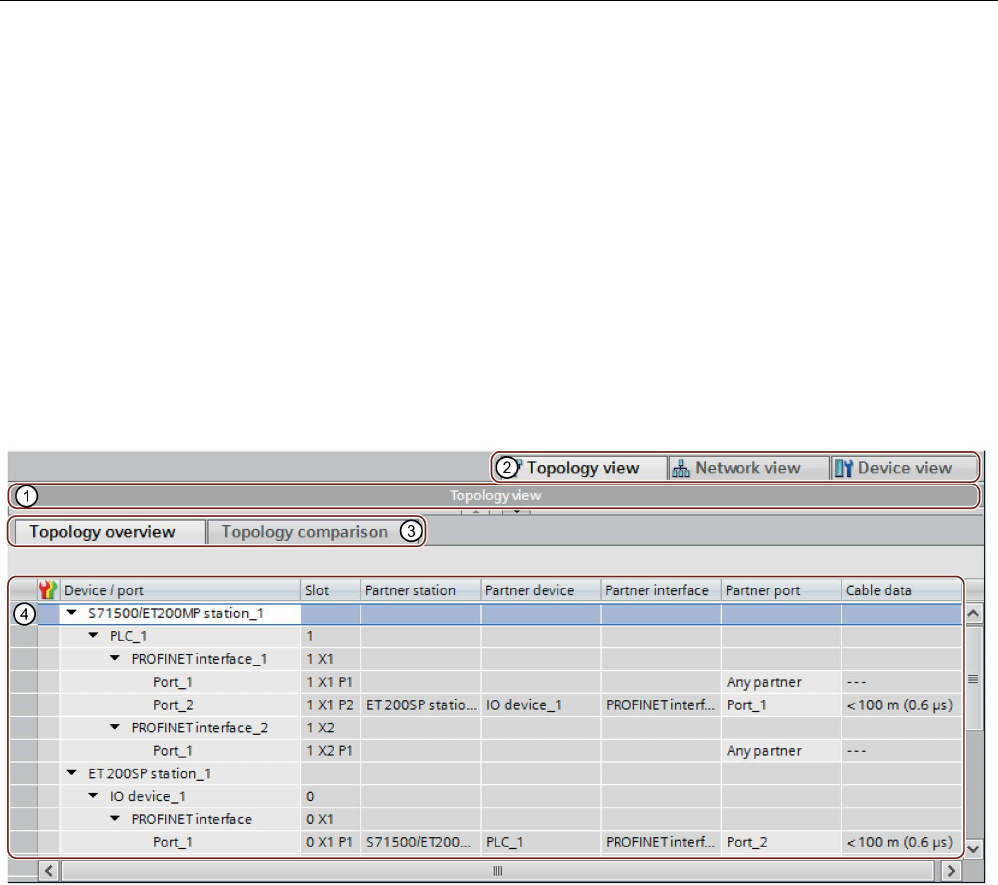998x885 pixels.
Task: Collapse the IO device_1 node
Action: point(94,796)
